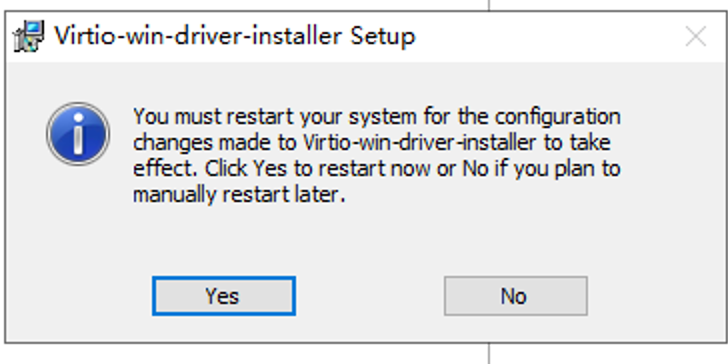Screen dimensions: 728x364
Task: Click Yes to restart now
Action: click(224, 296)
